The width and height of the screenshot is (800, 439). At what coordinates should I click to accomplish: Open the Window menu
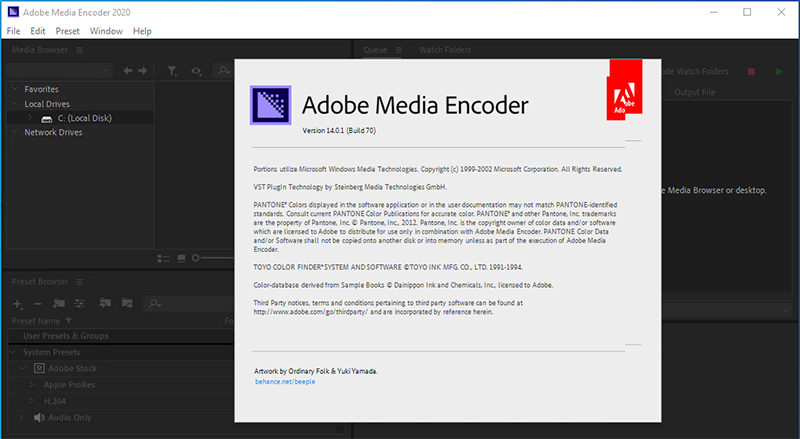pyautogui.click(x=106, y=31)
